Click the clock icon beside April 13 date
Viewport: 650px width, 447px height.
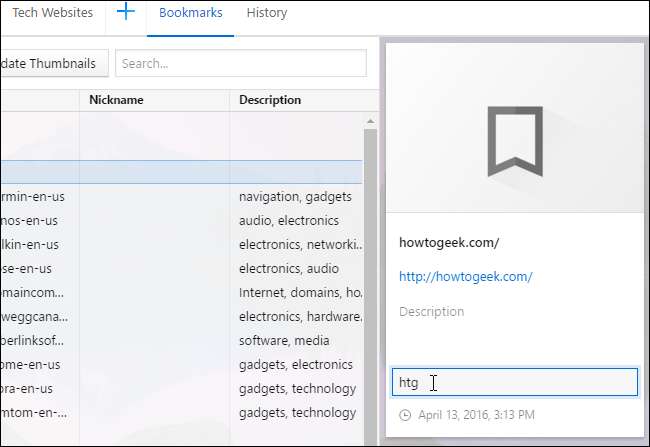(x=404, y=414)
